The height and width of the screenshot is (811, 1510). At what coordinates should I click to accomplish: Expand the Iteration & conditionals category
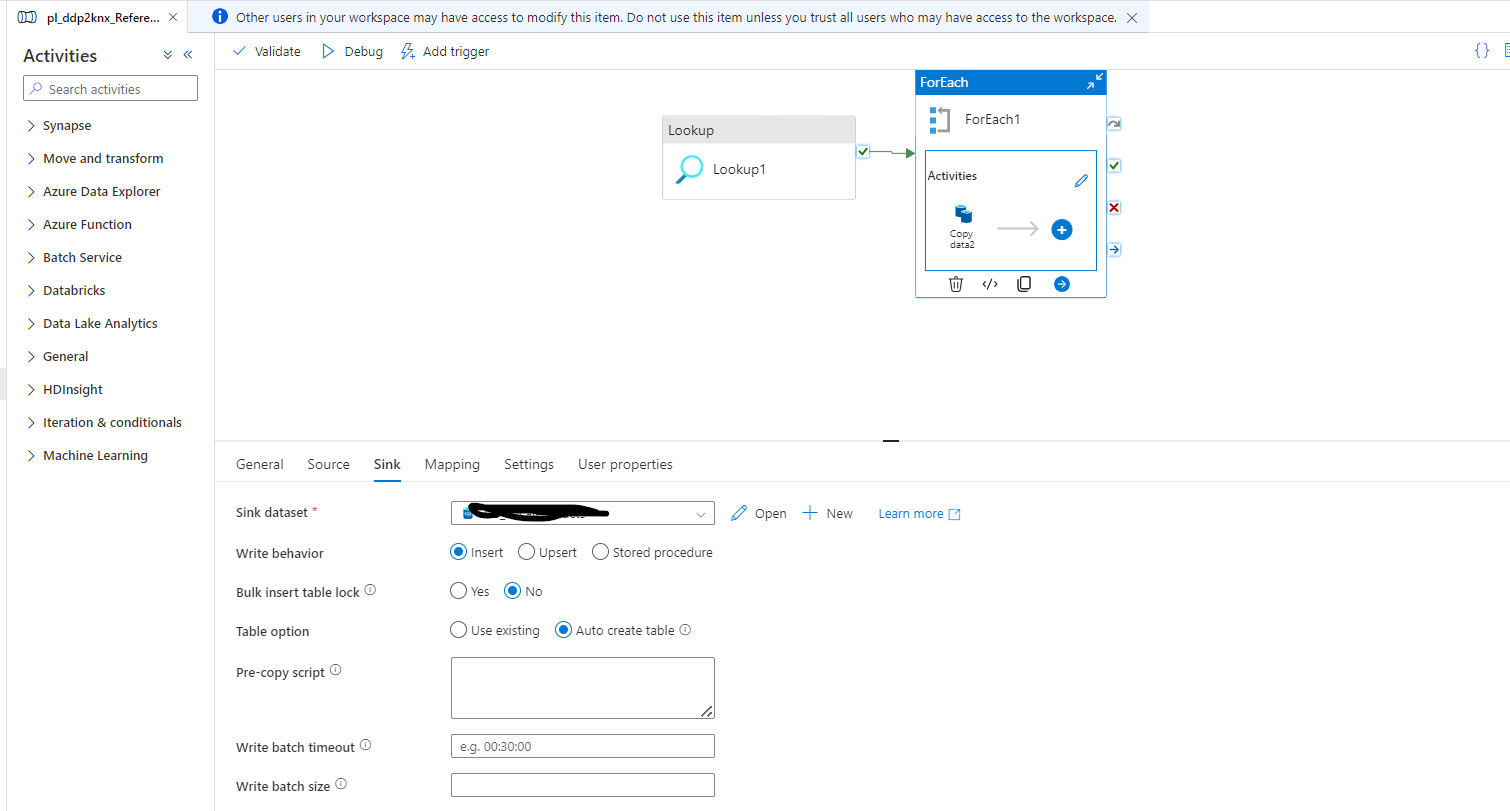(x=112, y=422)
